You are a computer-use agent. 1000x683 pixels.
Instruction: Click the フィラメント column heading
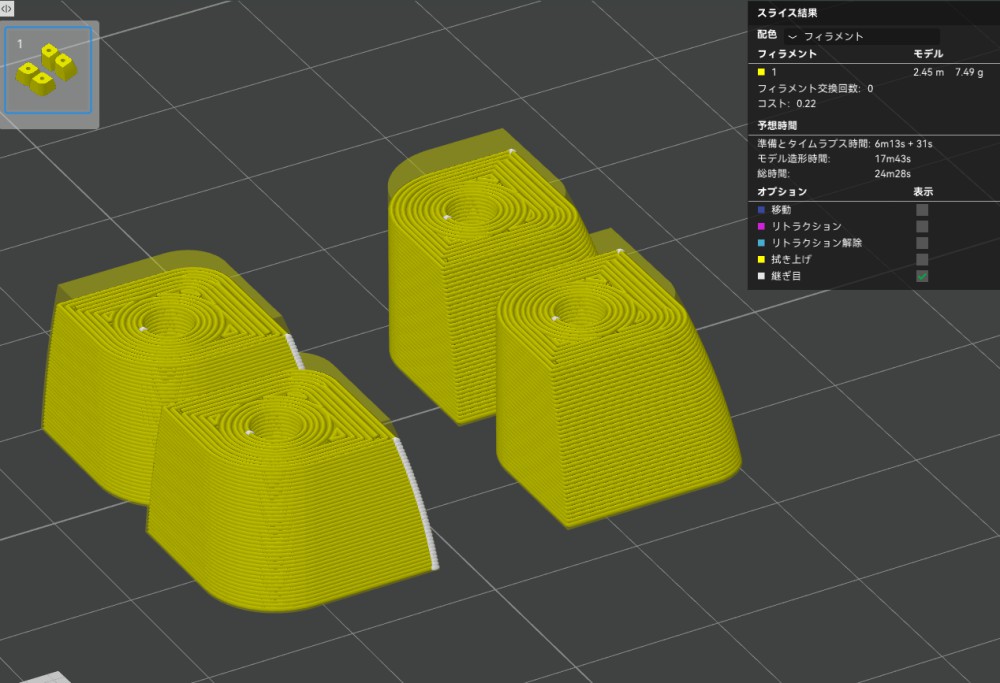(x=787, y=54)
